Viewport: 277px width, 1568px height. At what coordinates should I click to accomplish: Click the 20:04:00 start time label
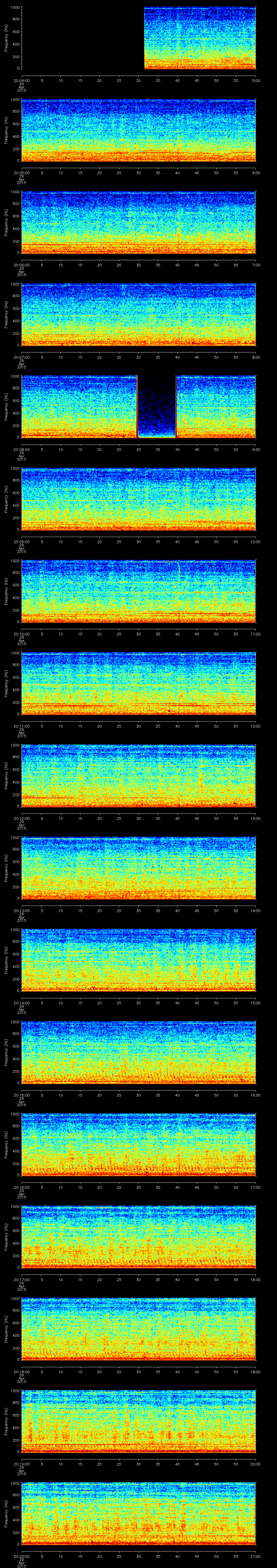coord(21,80)
